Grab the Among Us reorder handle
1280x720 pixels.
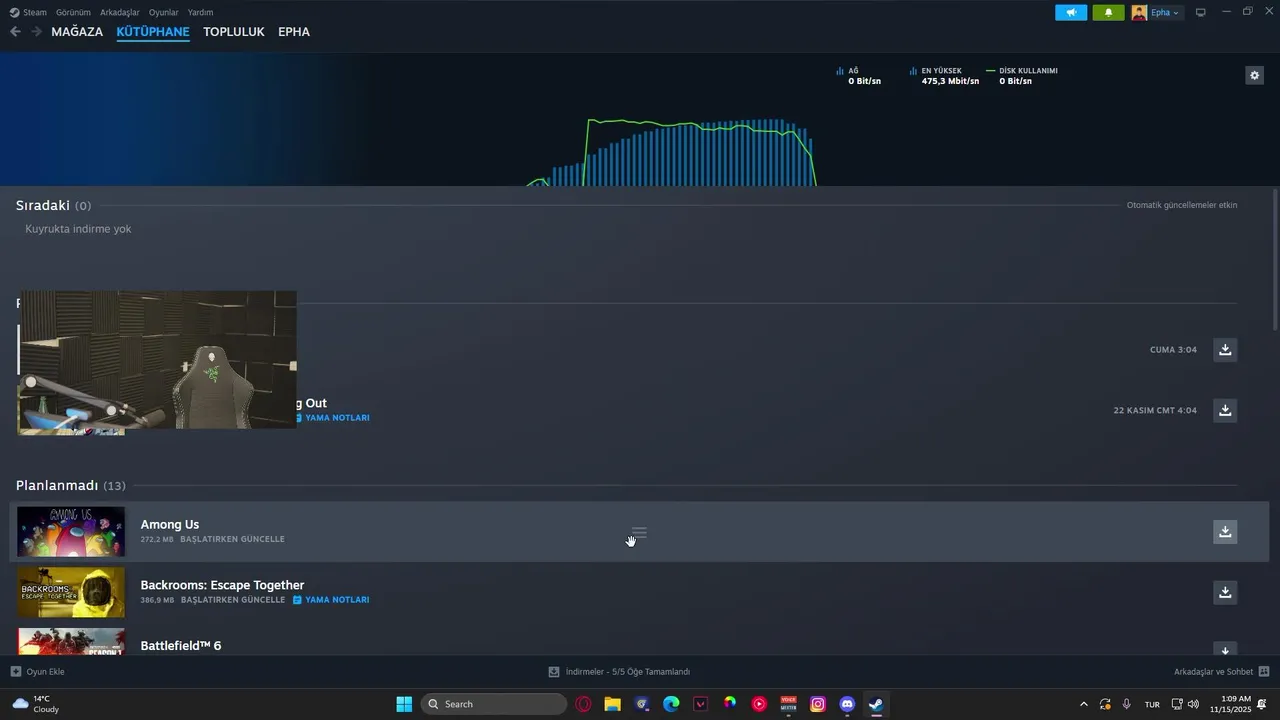639,533
